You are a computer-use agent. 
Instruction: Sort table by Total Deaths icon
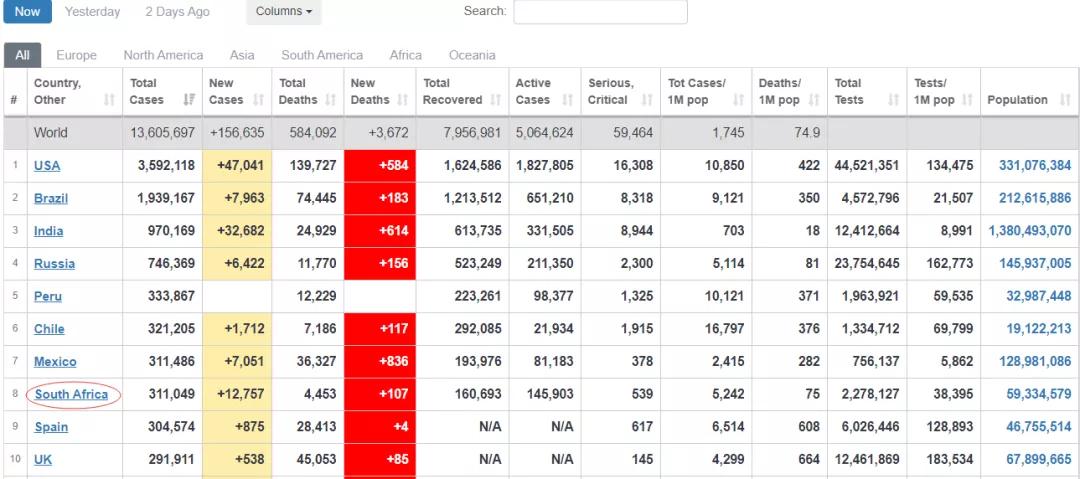tap(332, 100)
